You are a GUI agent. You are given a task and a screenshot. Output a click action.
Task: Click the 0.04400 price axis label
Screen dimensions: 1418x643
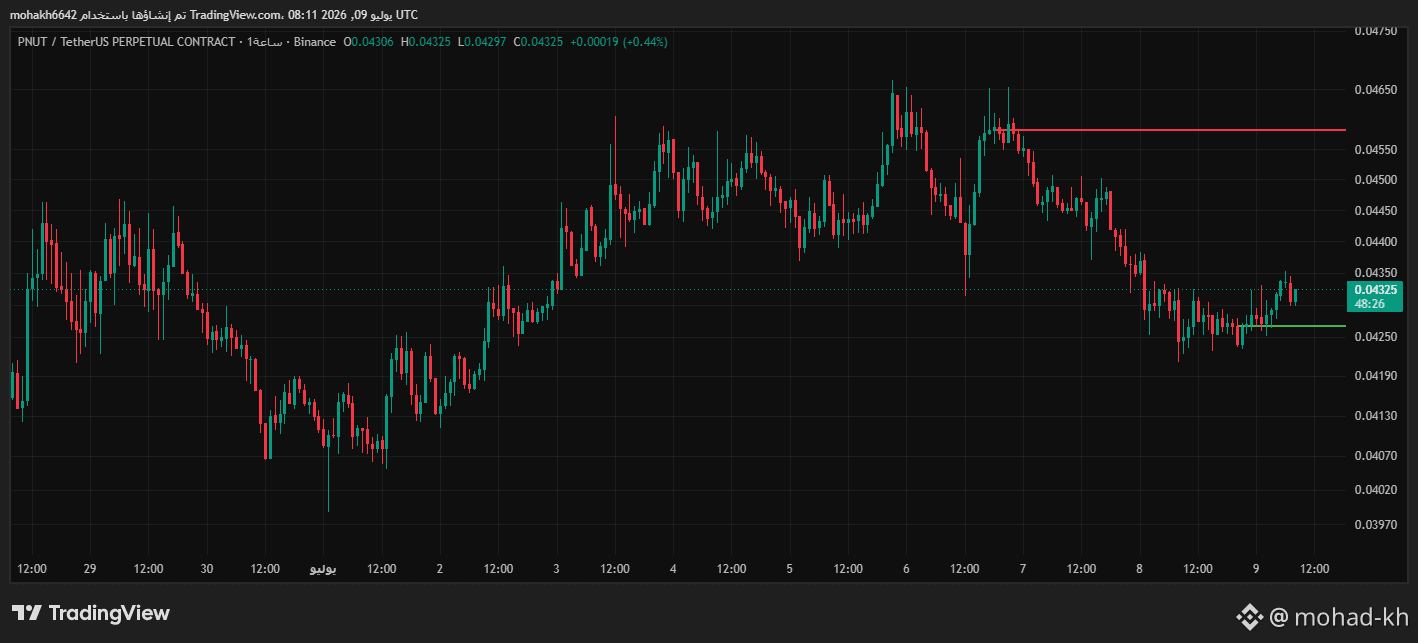(1375, 242)
